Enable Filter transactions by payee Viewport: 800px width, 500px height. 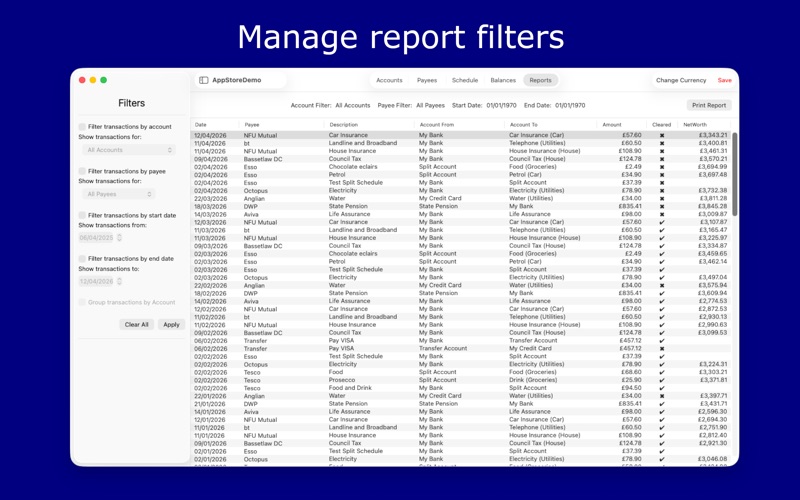pyautogui.click(x=82, y=171)
